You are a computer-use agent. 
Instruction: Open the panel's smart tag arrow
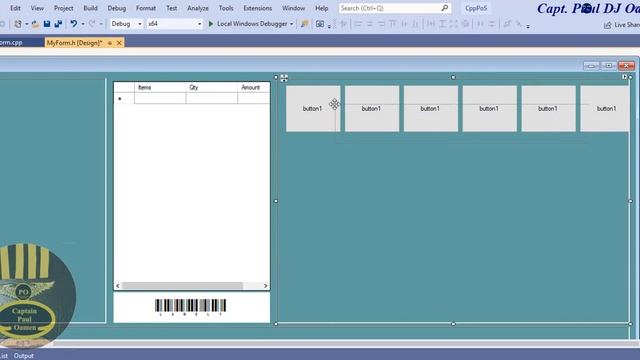(x=624, y=77)
